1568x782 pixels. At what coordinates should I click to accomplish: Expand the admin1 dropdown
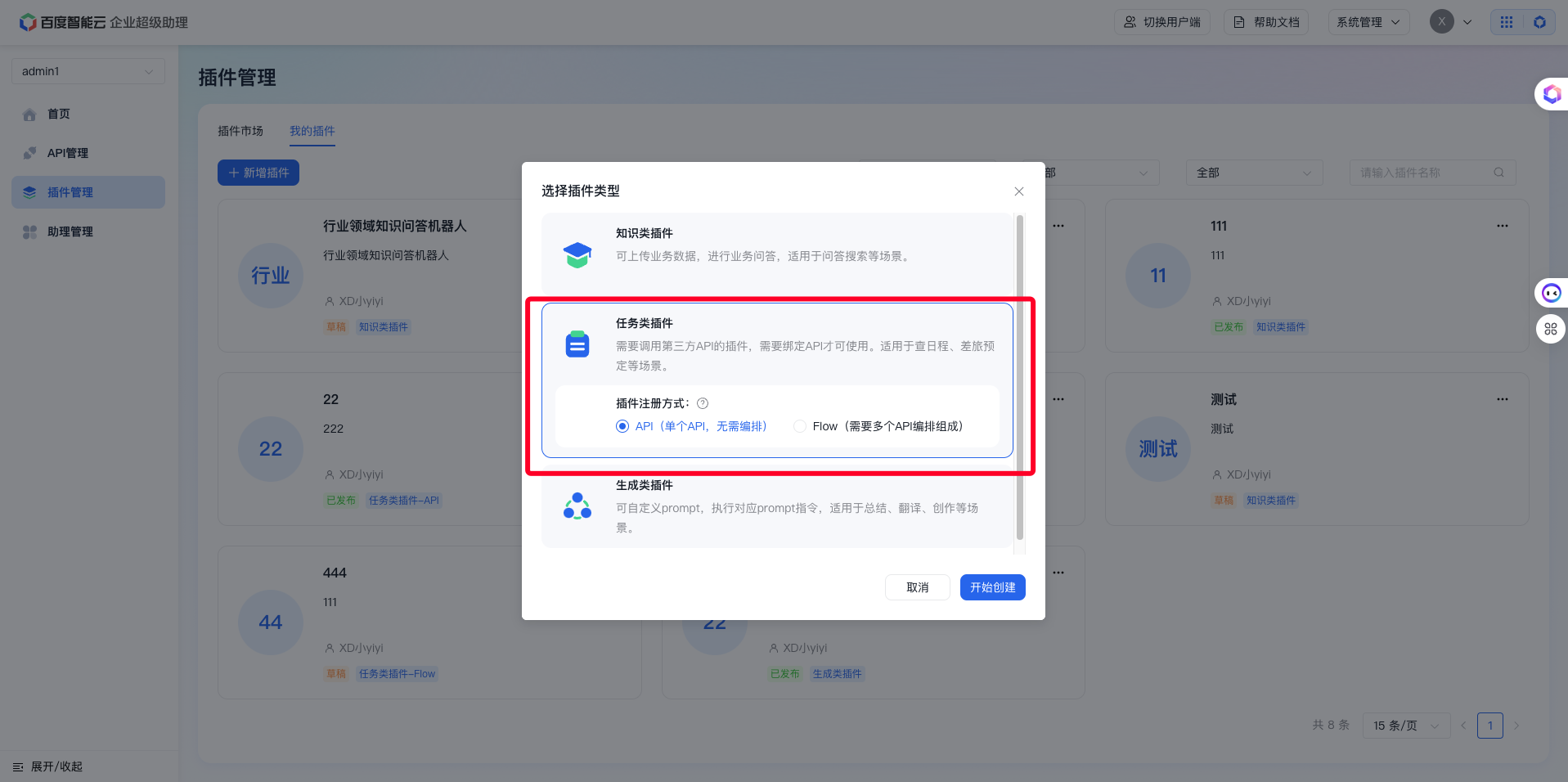pyautogui.click(x=88, y=71)
